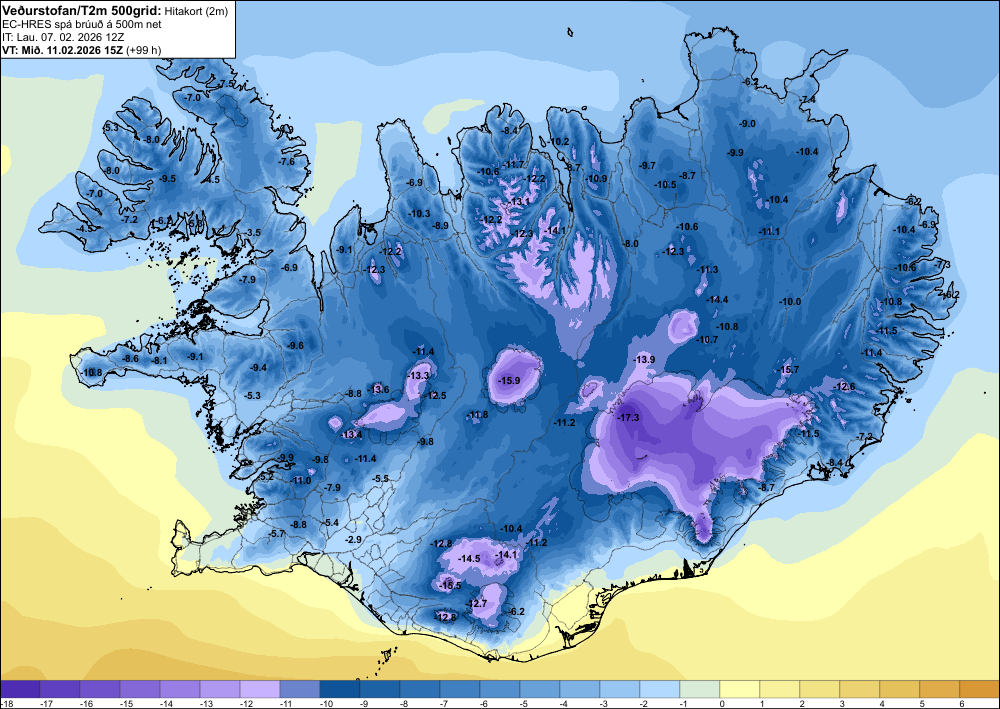The width and height of the screenshot is (1000, 709).
Task: Click the -5.5 temperature label
Action: click(x=381, y=478)
